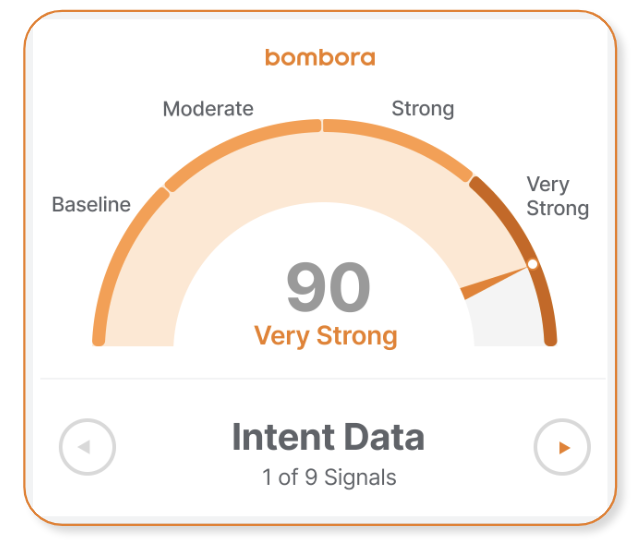Click the orange Very Strong rating text
Screen dimensions: 634x550
326,336
